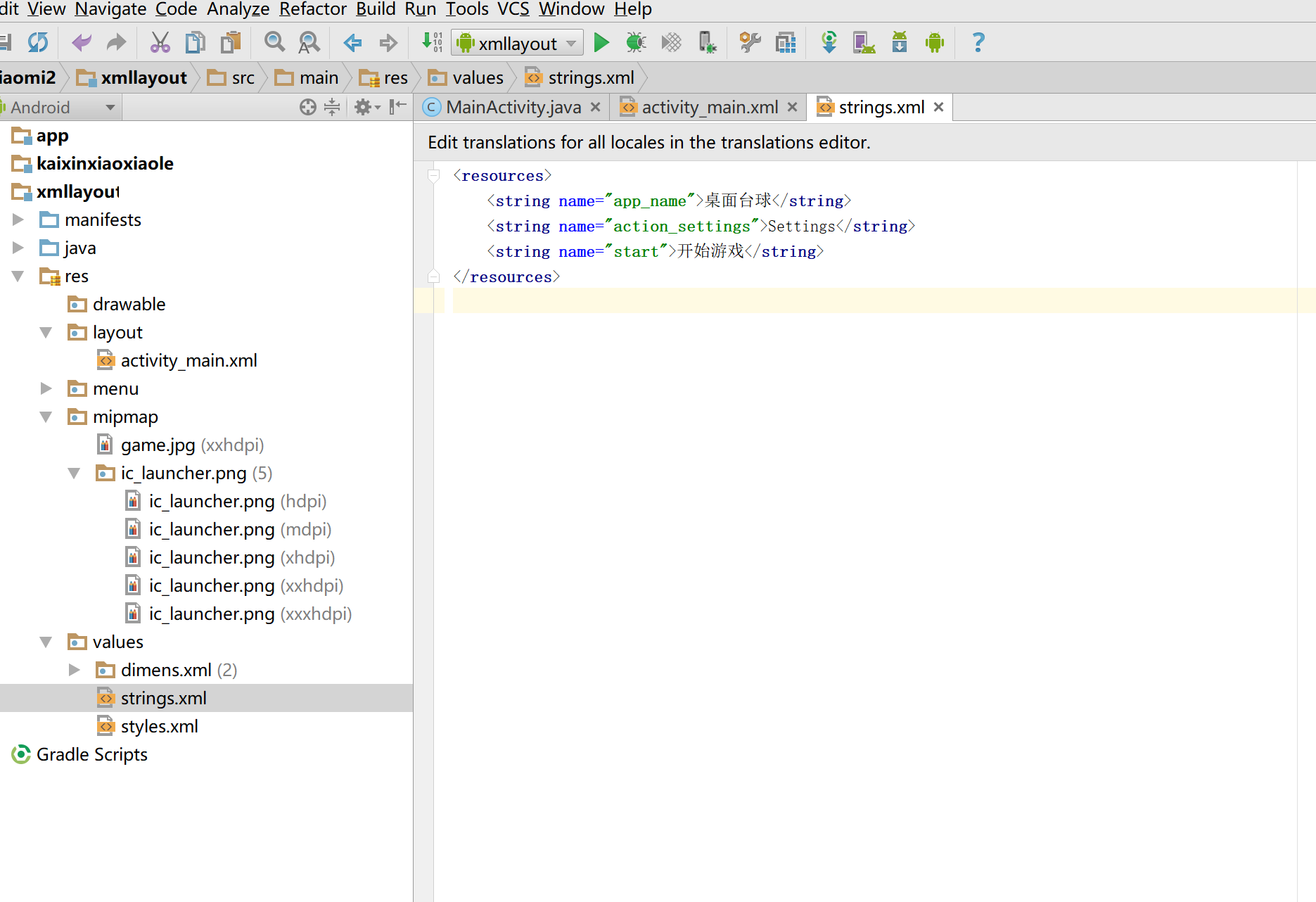Place cursor on highlighted empty editor line
The height and width of the screenshot is (902, 1316).
coord(874,300)
